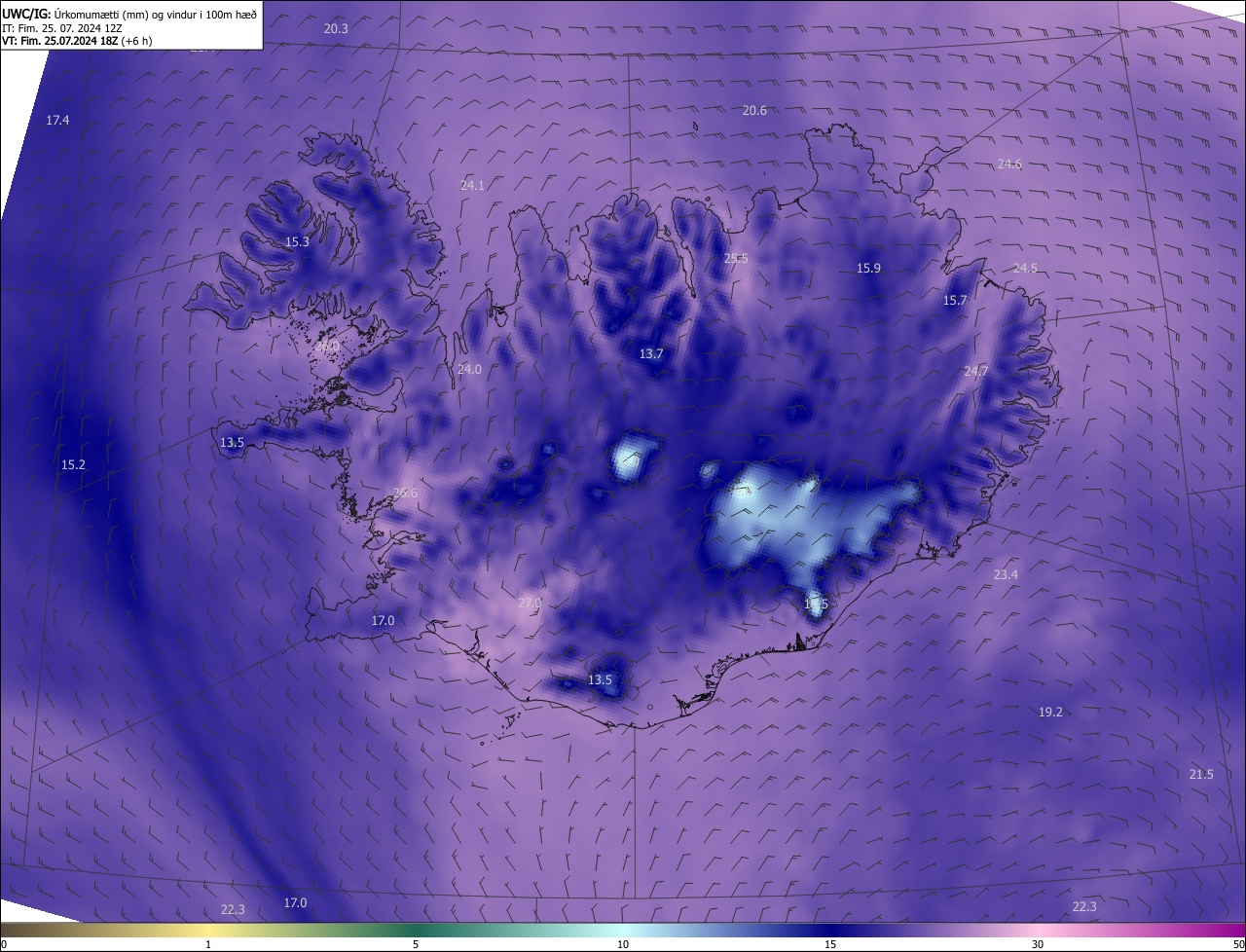
Task: Select the 15.2 value label
Action: [73, 465]
